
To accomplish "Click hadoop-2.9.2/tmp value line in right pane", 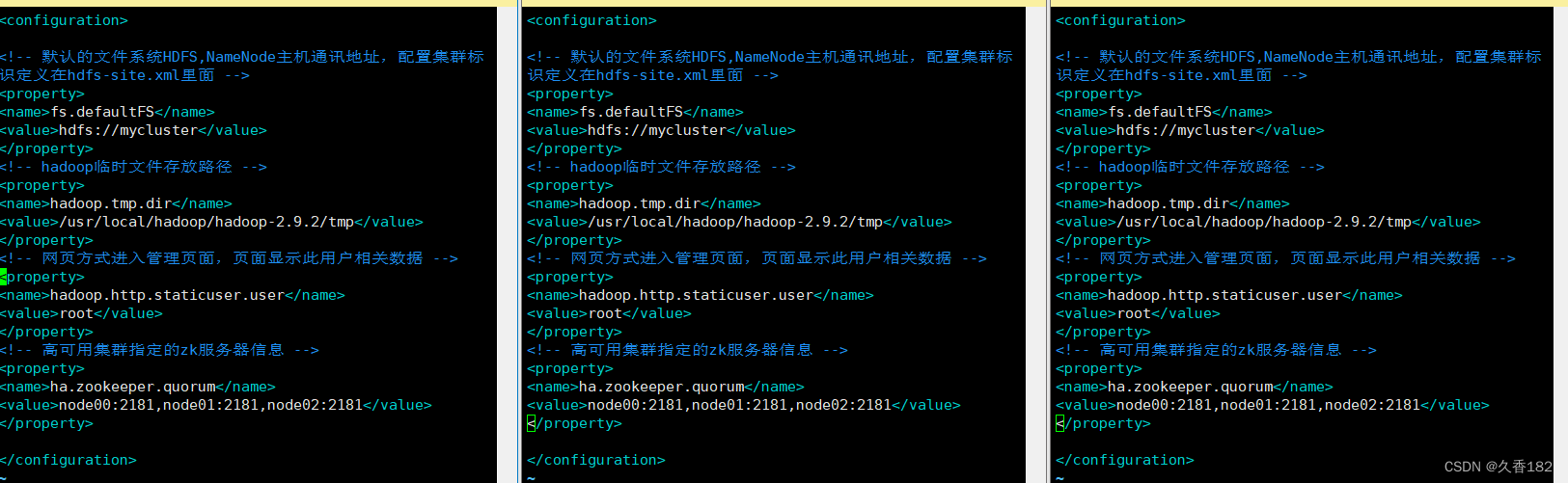I will point(1268,222).
